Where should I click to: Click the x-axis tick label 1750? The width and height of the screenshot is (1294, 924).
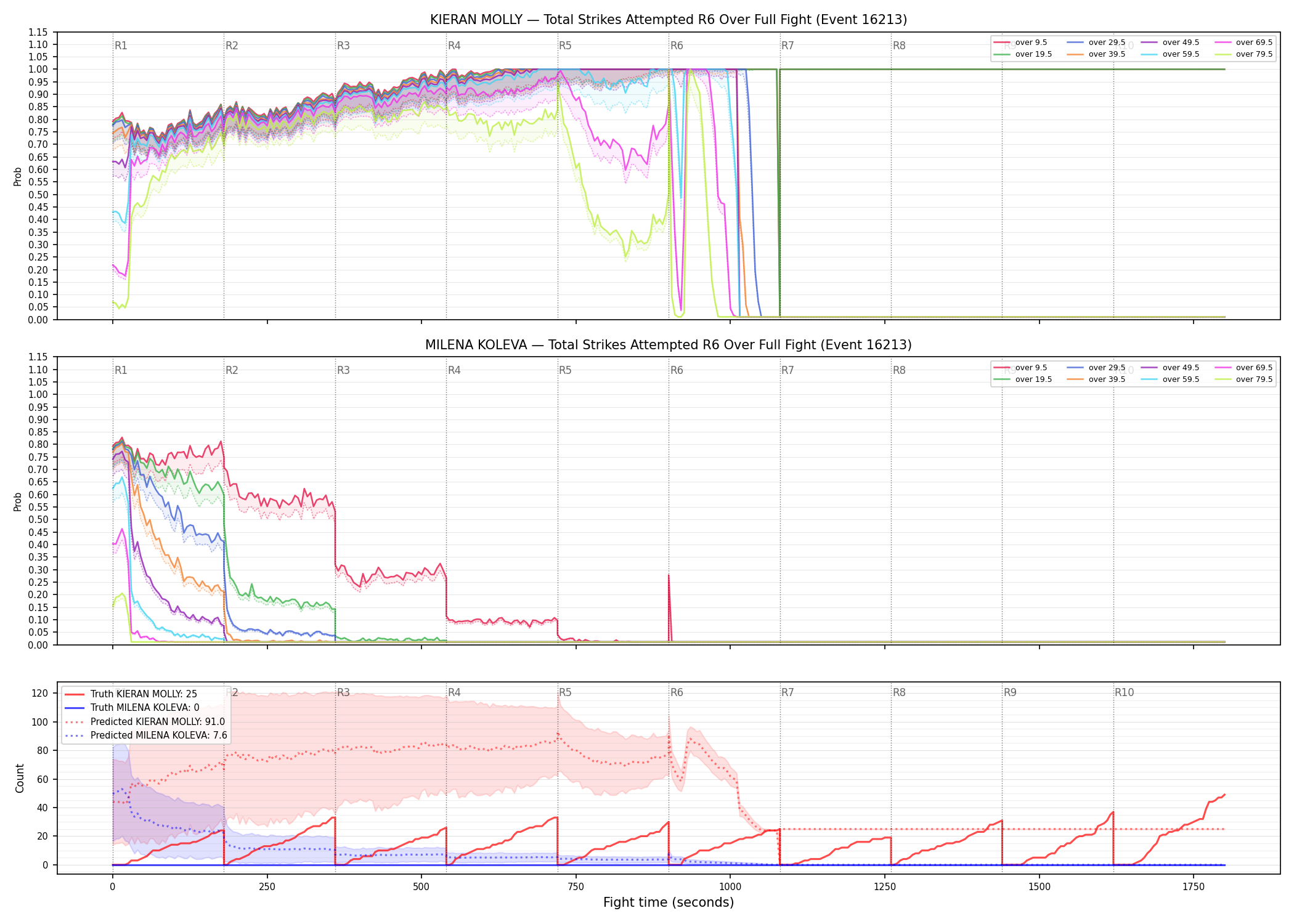point(1194,887)
